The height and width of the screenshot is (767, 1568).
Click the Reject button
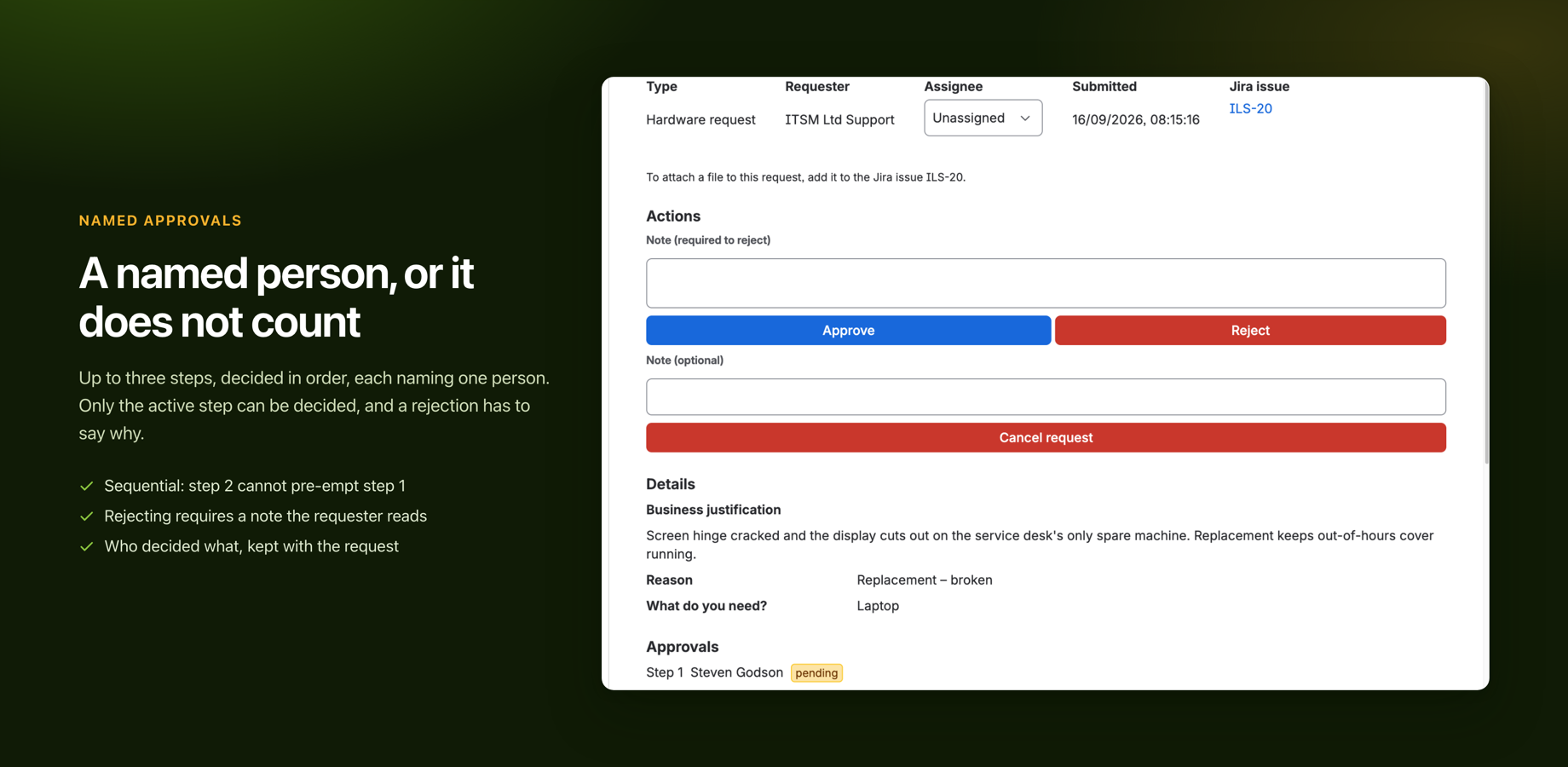click(1250, 331)
